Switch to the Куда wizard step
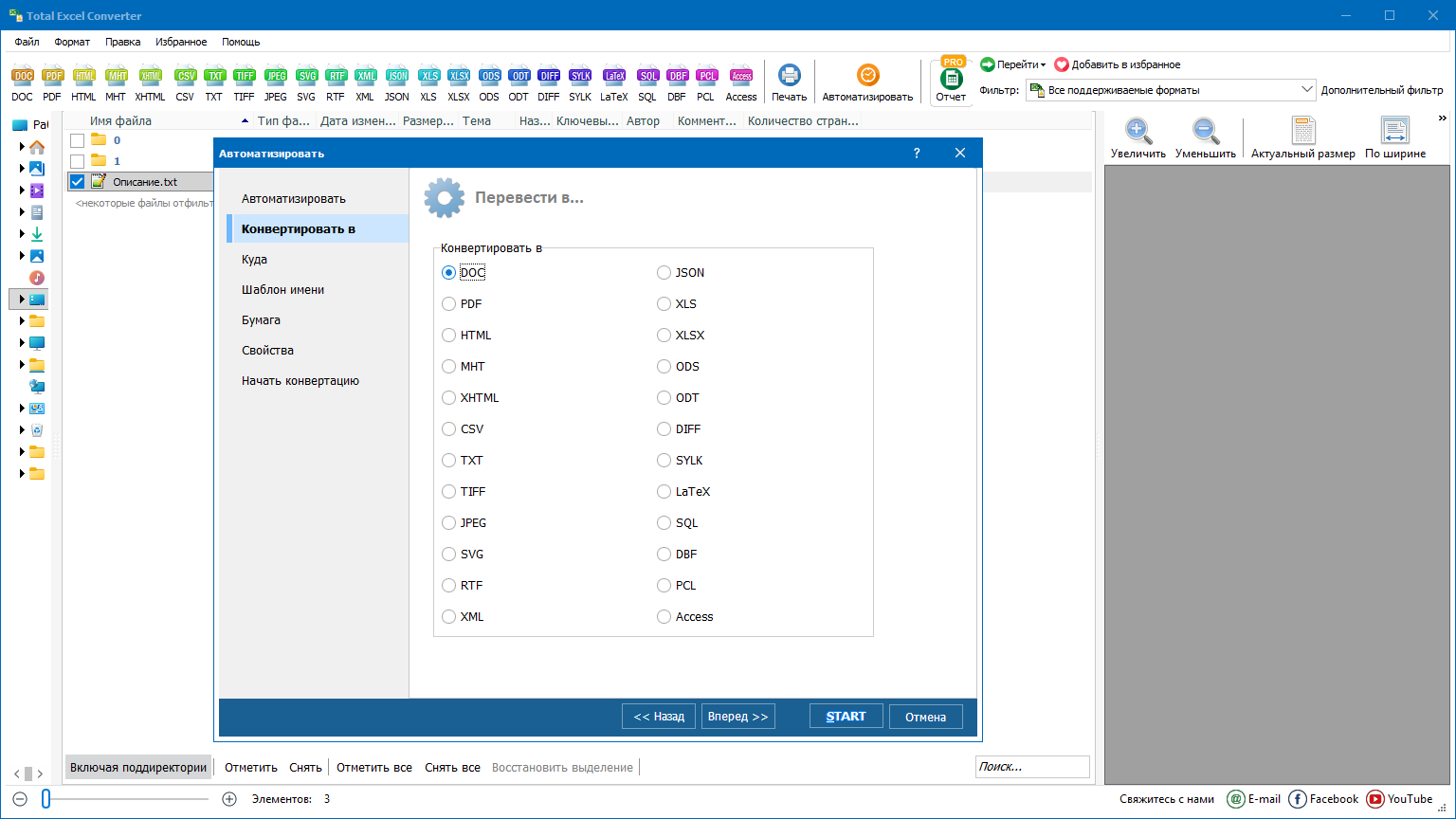The width and height of the screenshot is (1456, 819). 254,260
